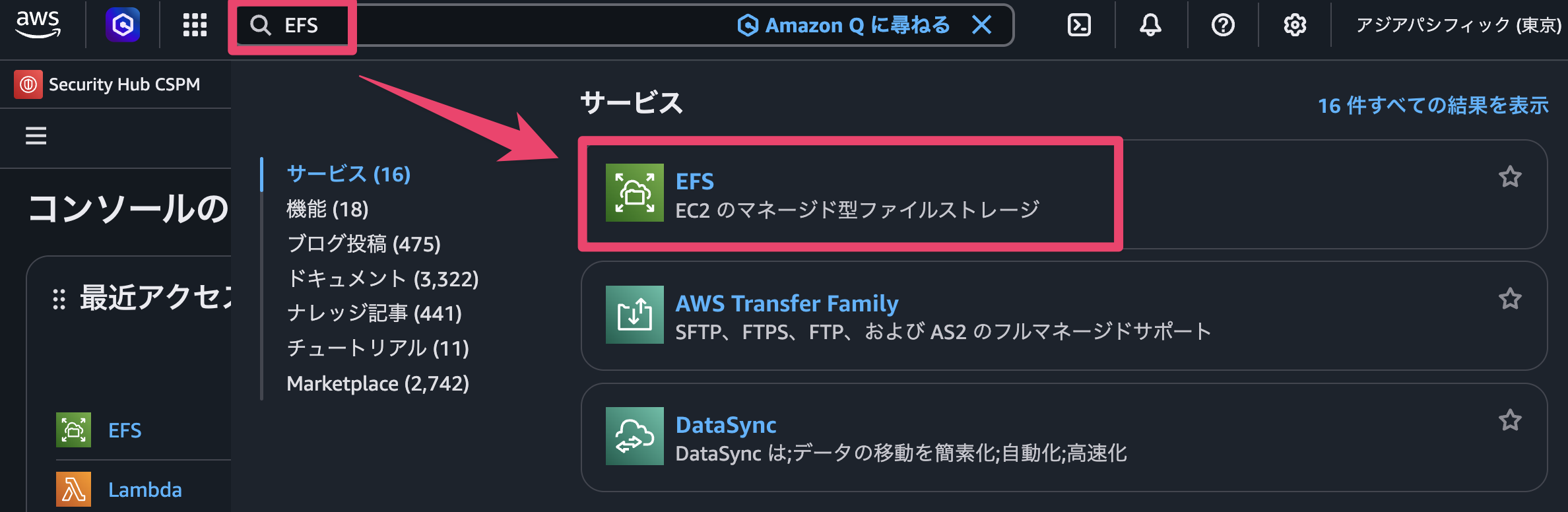Open the services grid menu icon
The height and width of the screenshot is (512, 1568).
[195, 25]
